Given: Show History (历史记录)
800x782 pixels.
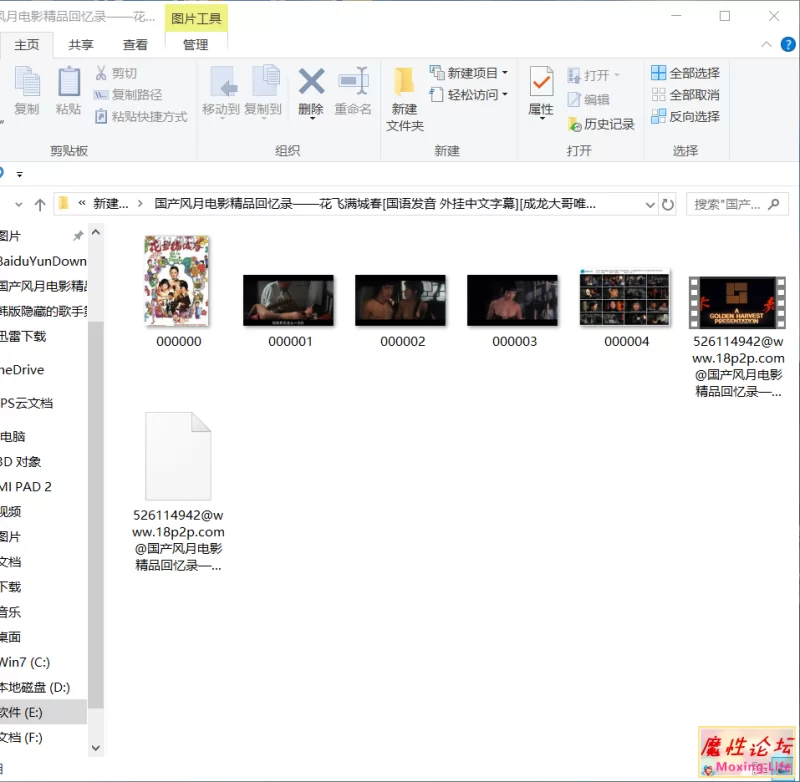Looking at the screenshot, I should [x=601, y=124].
